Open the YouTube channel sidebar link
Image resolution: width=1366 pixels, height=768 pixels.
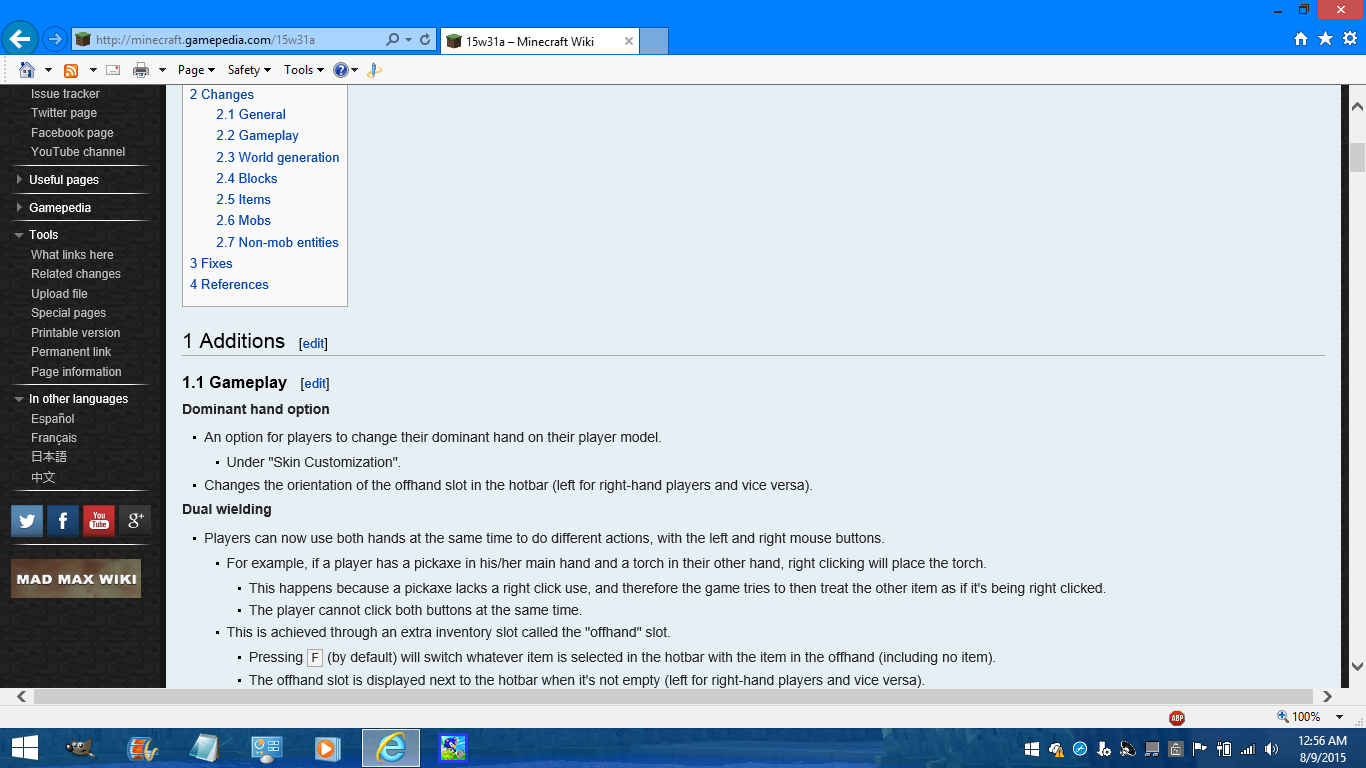[x=78, y=152]
